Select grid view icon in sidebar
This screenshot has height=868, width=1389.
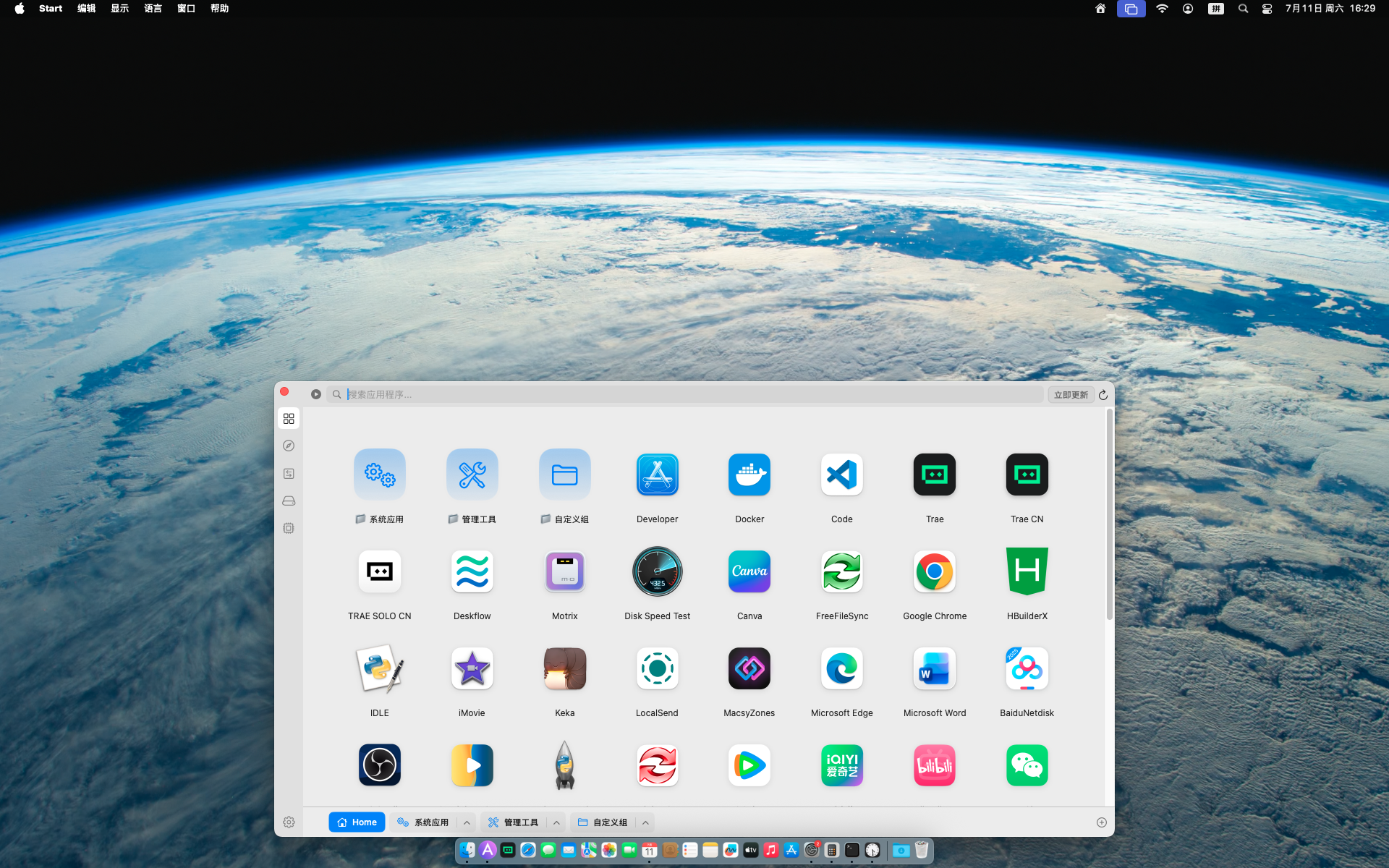289,419
